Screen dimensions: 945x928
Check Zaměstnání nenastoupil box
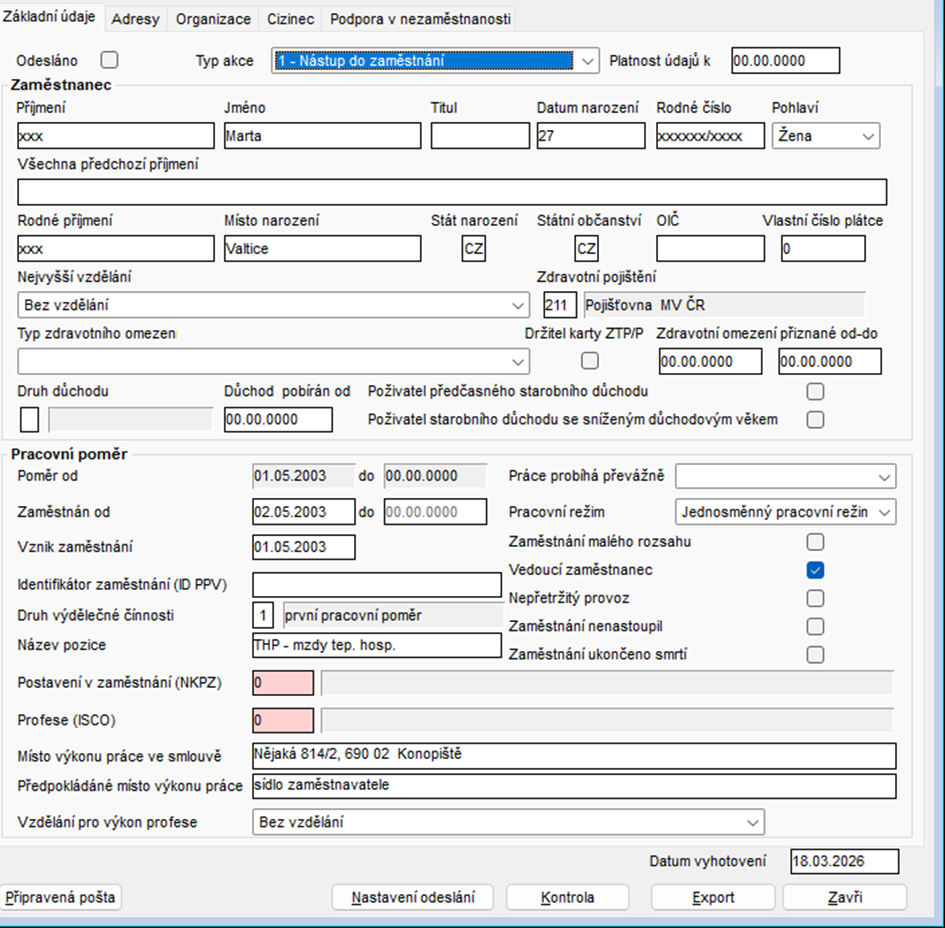(815, 627)
